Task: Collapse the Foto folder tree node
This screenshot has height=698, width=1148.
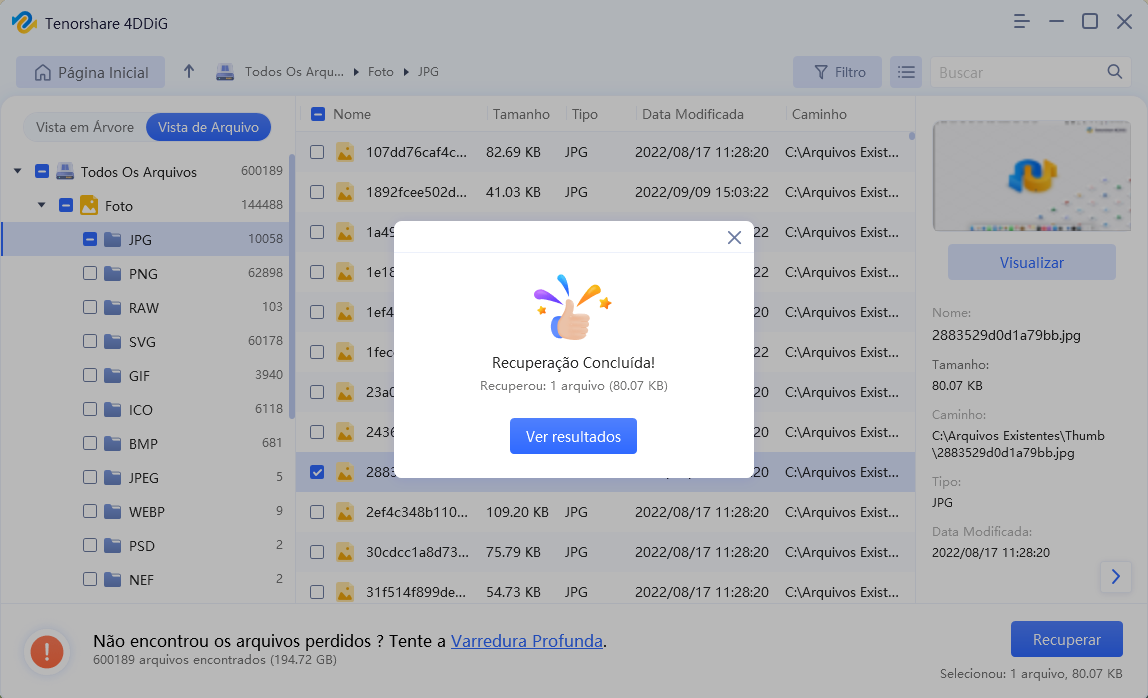Action: pyautogui.click(x=41, y=205)
